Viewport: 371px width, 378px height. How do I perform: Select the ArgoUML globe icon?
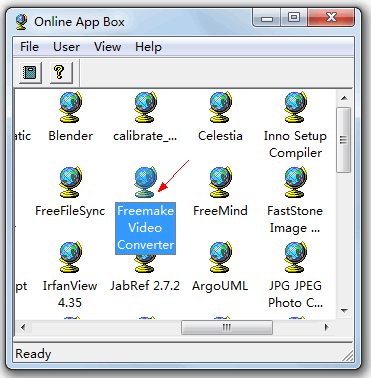point(220,257)
